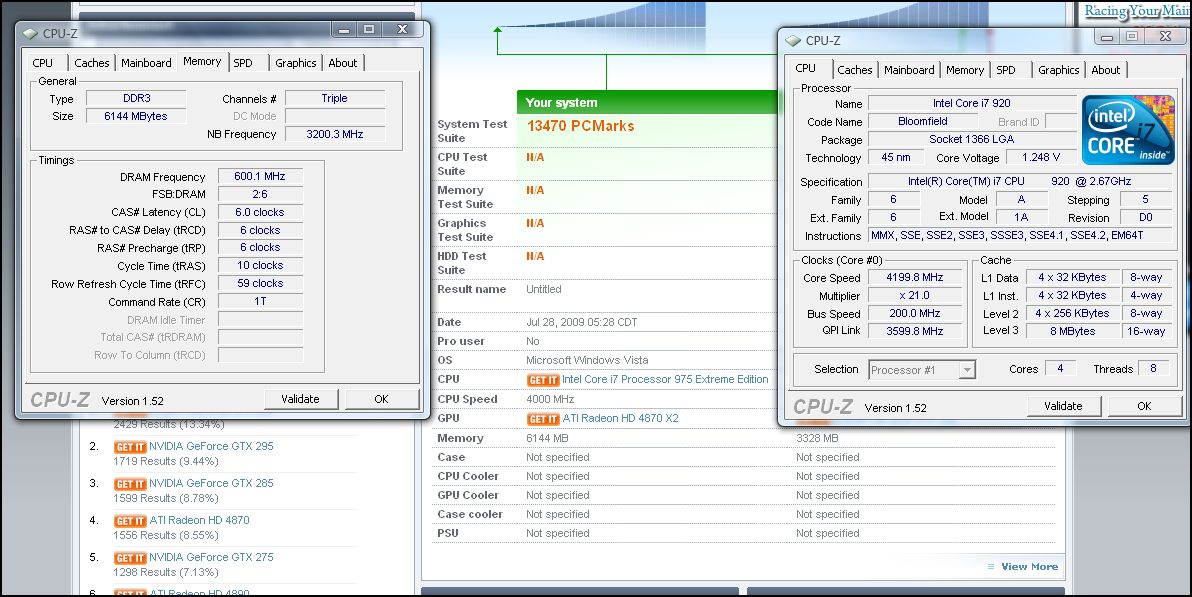Open Intel Core i7 Processor 975 Extreme Edition link
Viewport: 1192px width, 597px height.
click(x=665, y=379)
